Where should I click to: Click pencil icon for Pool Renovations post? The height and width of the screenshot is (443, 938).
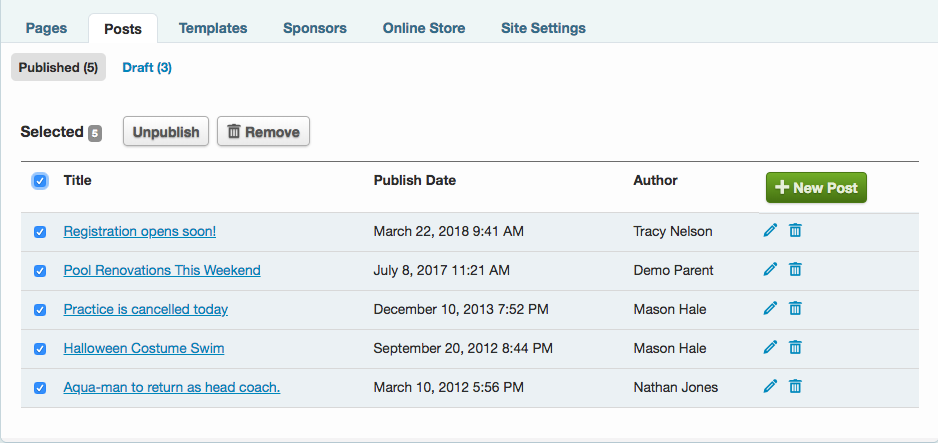769,270
